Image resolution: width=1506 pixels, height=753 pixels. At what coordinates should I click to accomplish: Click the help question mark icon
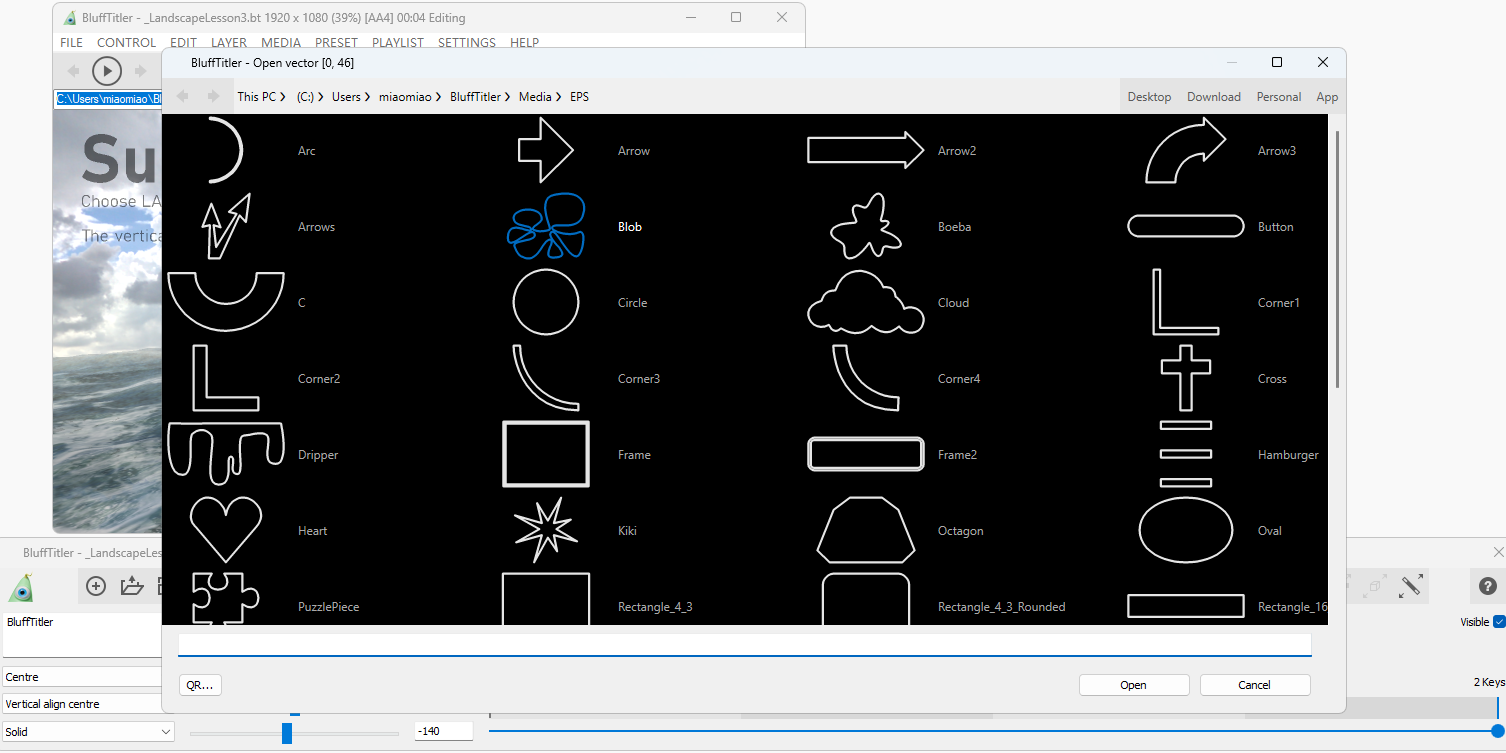(1487, 586)
